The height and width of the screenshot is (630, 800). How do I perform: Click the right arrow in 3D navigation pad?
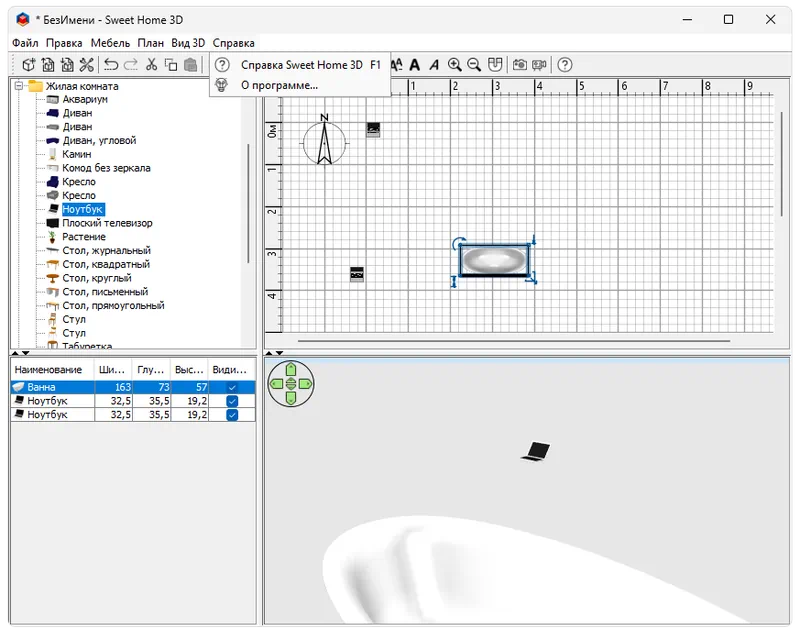tap(306, 384)
